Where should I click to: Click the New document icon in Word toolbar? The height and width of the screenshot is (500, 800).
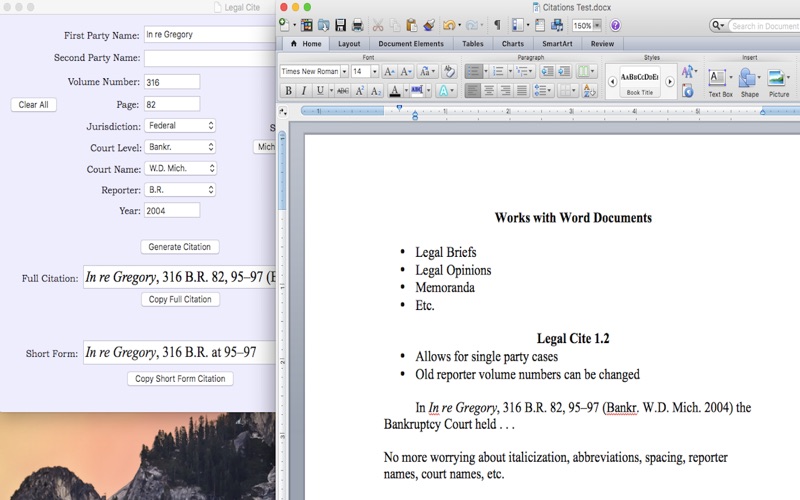click(285, 25)
